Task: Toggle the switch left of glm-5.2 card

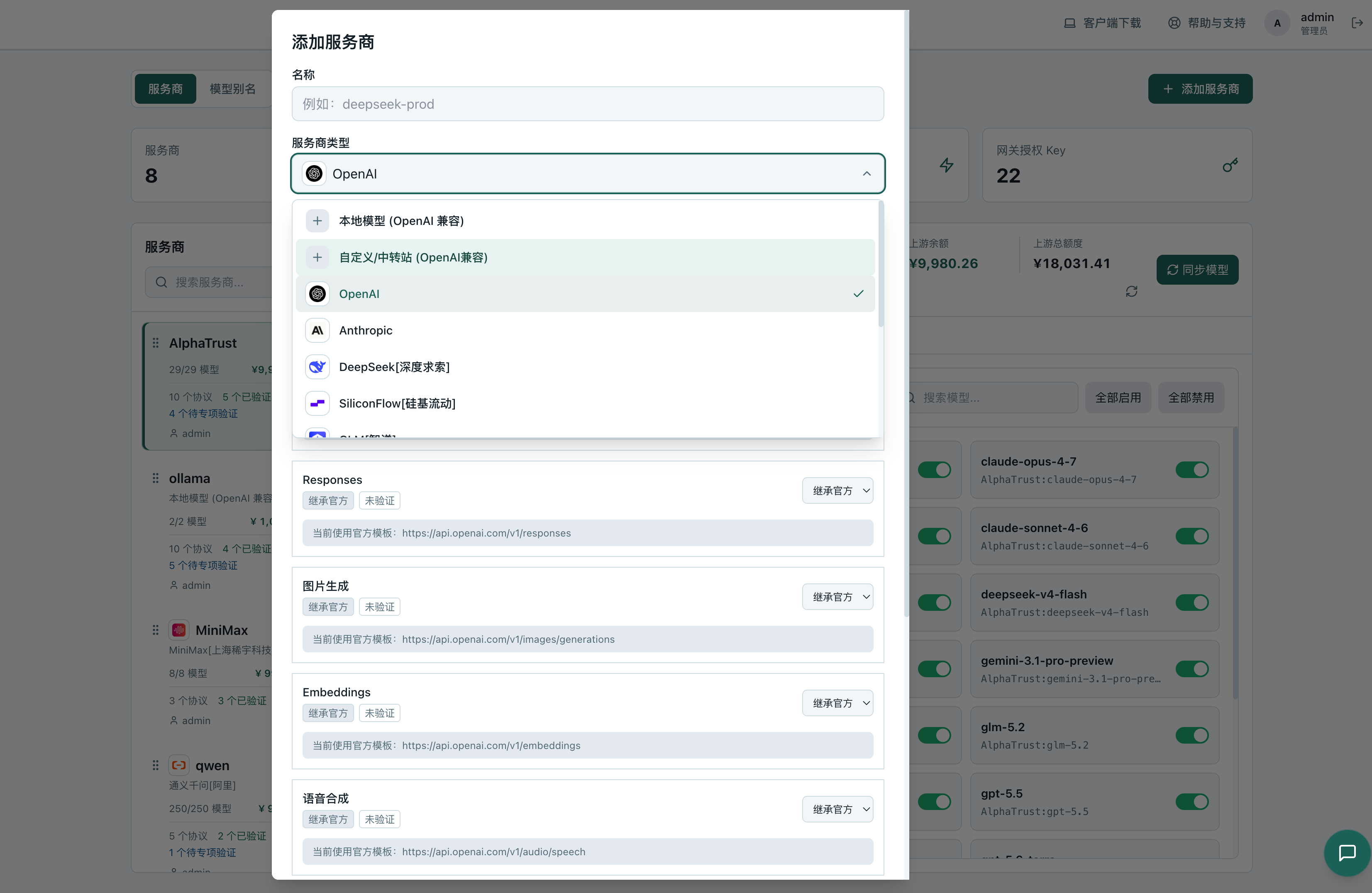Action: click(935, 735)
